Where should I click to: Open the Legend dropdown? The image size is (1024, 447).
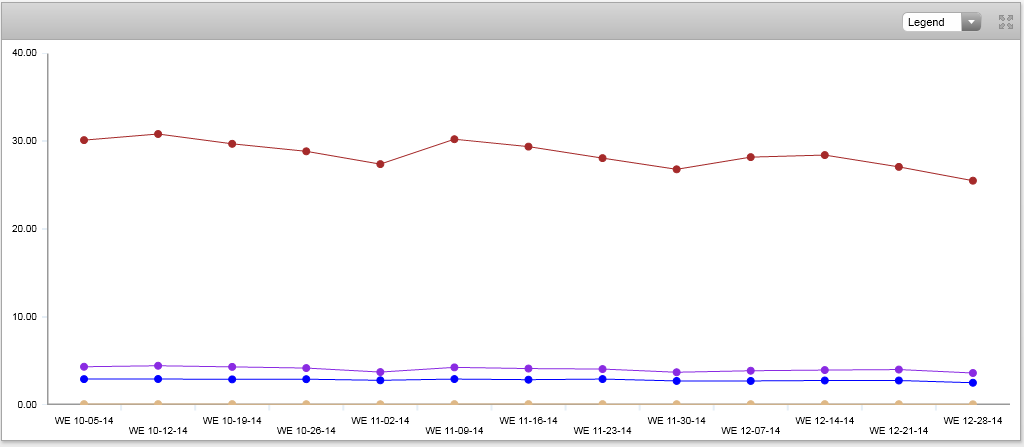941,22
